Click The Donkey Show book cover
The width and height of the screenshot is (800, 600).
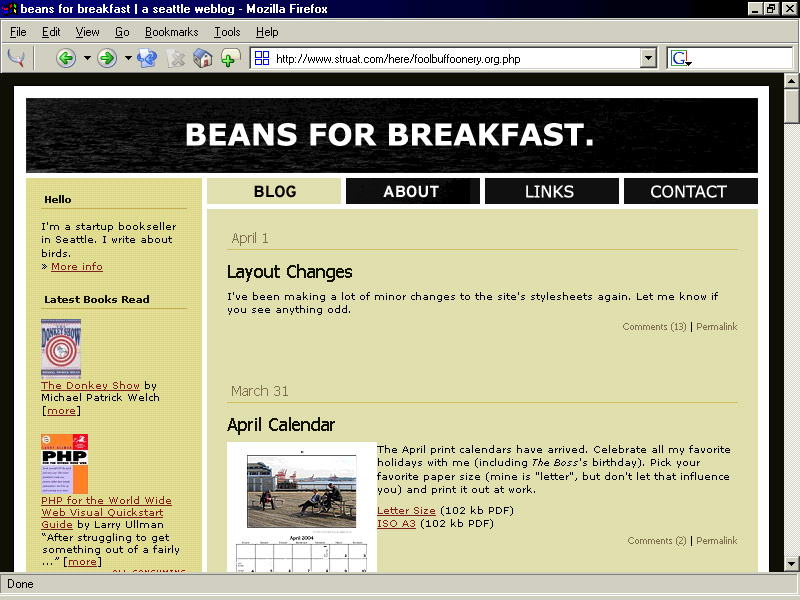pyautogui.click(x=61, y=347)
